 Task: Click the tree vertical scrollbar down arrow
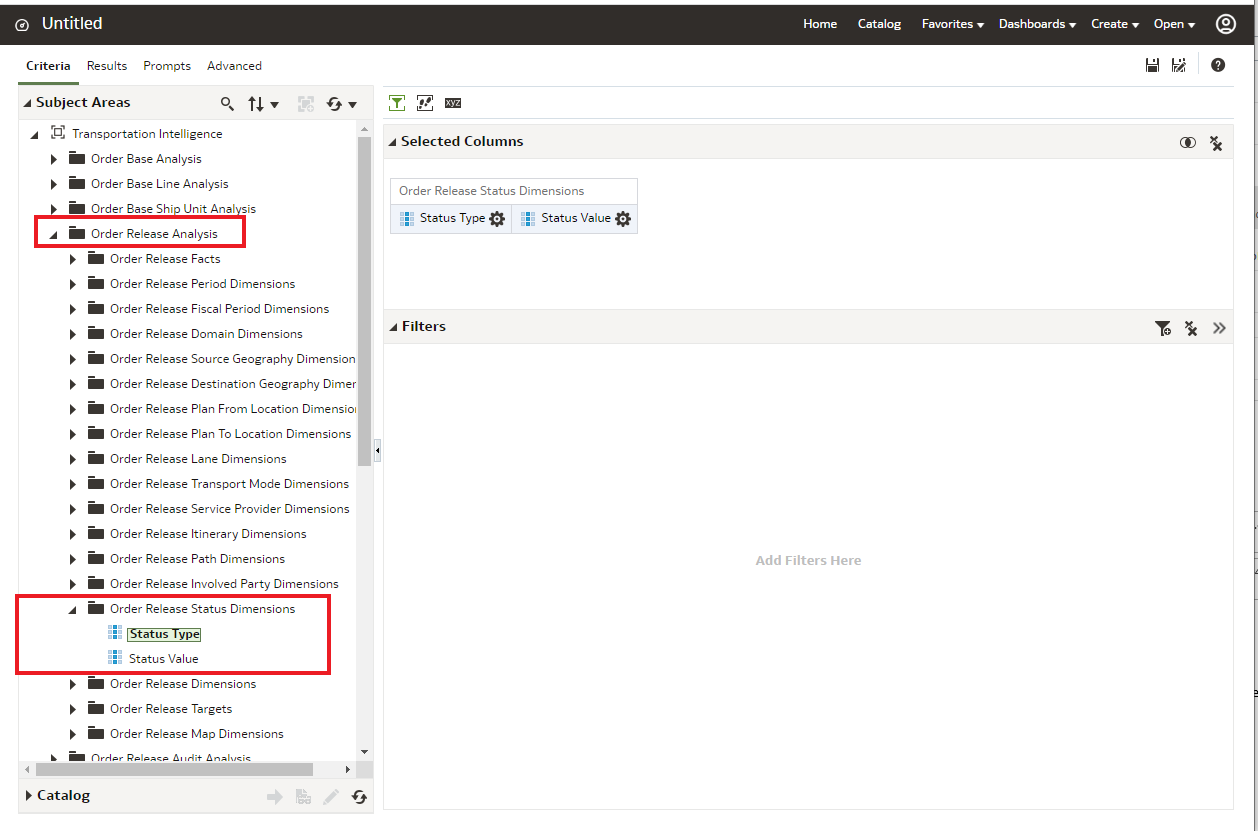[x=364, y=752]
